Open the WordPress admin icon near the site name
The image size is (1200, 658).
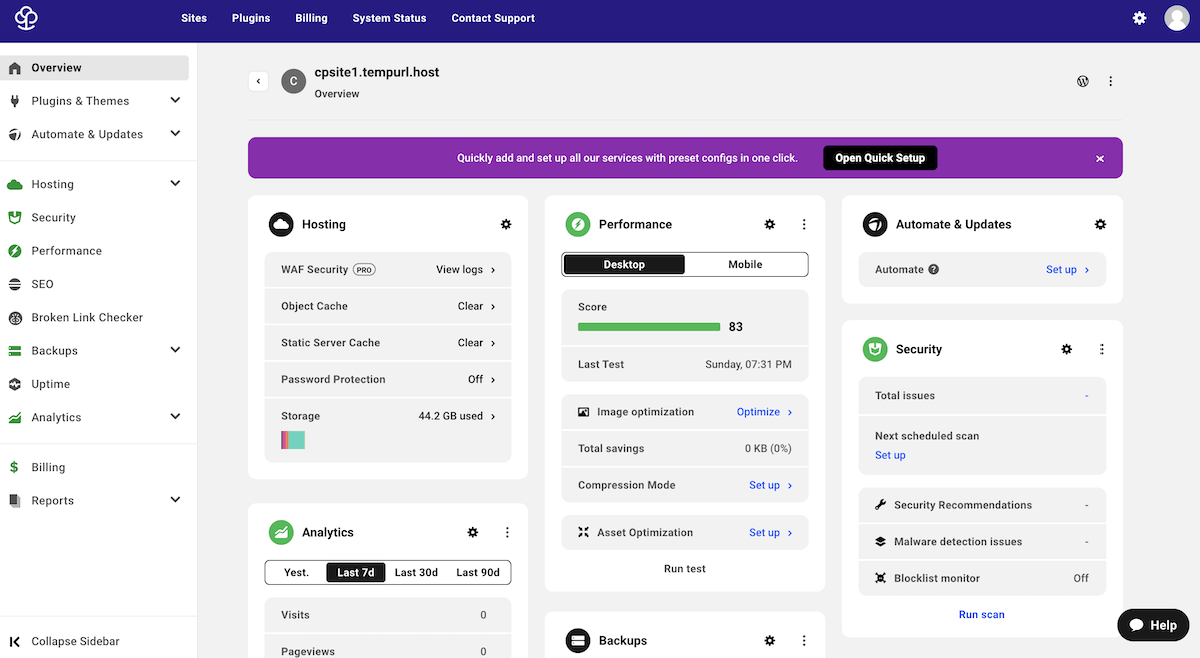(x=1082, y=81)
